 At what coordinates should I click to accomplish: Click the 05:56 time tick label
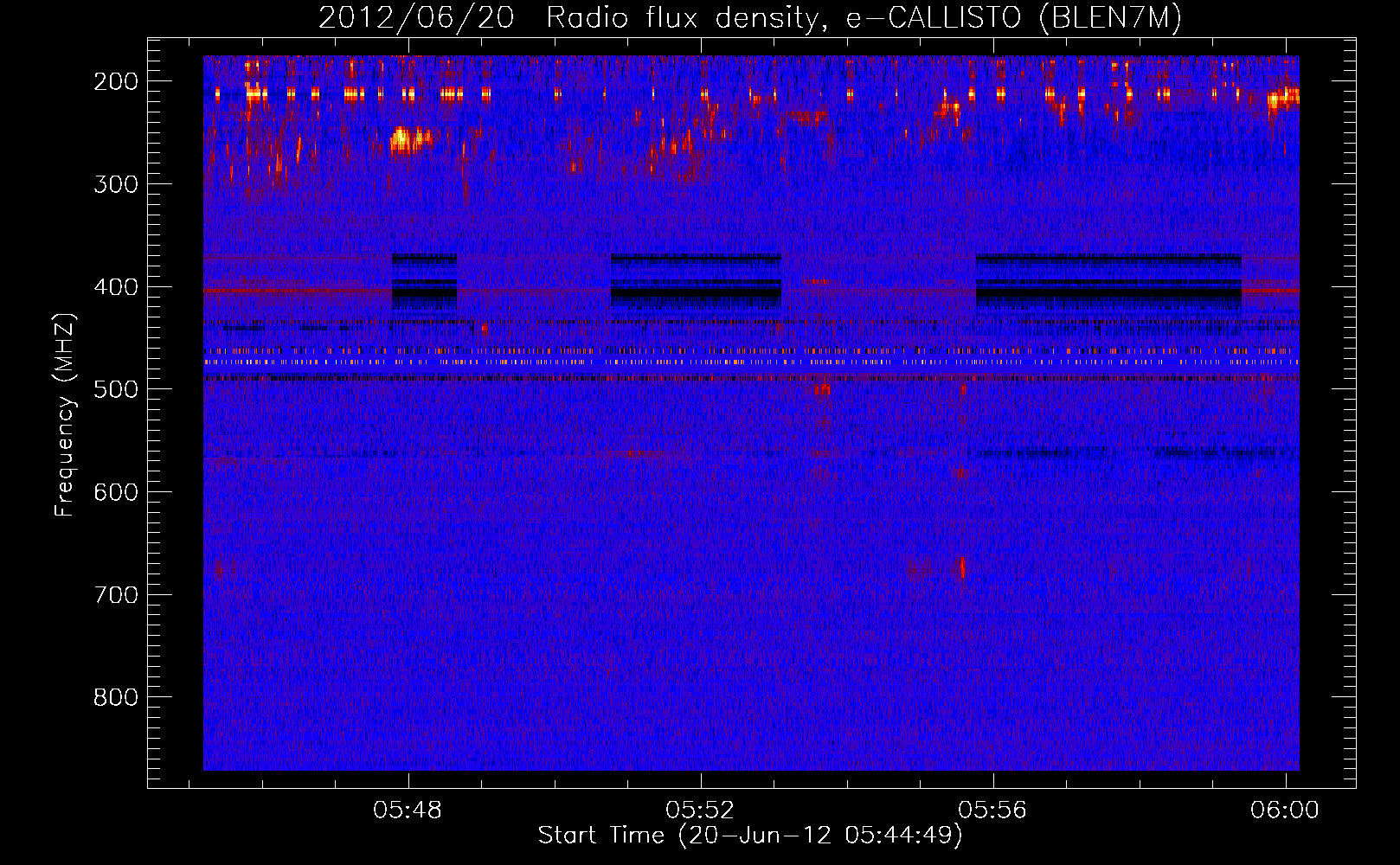(992, 810)
